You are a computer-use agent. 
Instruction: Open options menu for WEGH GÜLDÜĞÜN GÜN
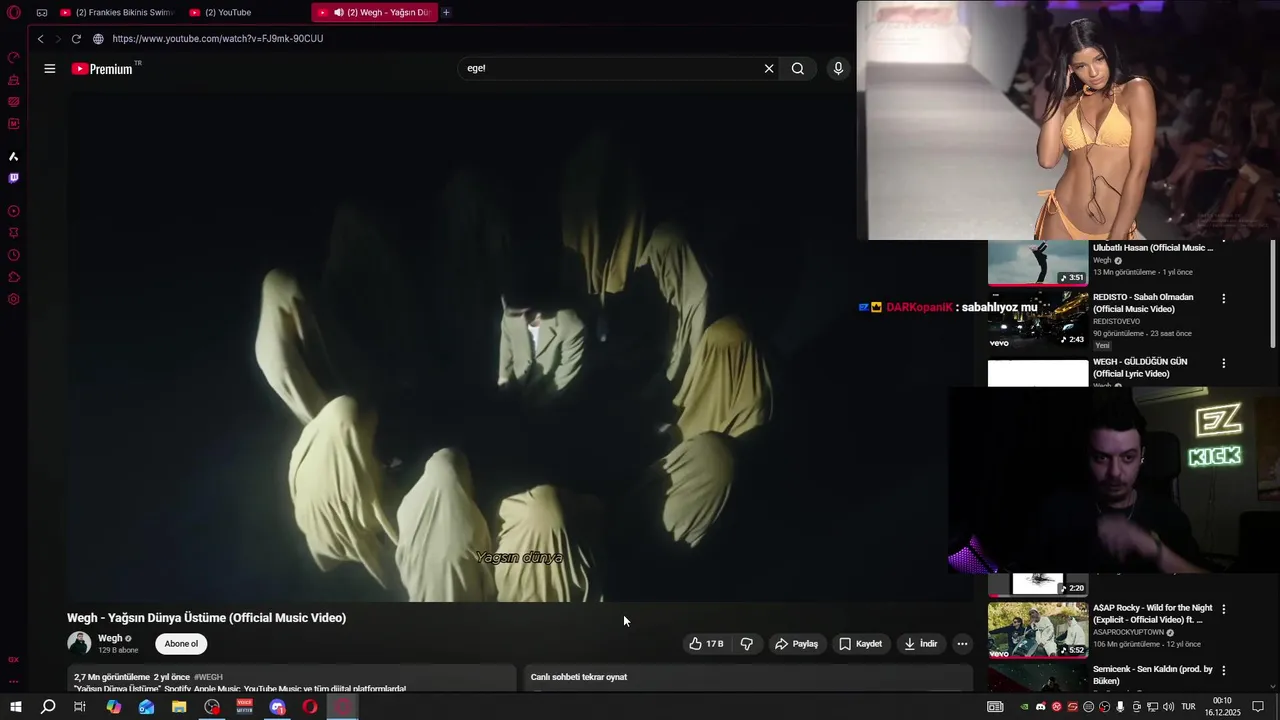tap(1223, 363)
